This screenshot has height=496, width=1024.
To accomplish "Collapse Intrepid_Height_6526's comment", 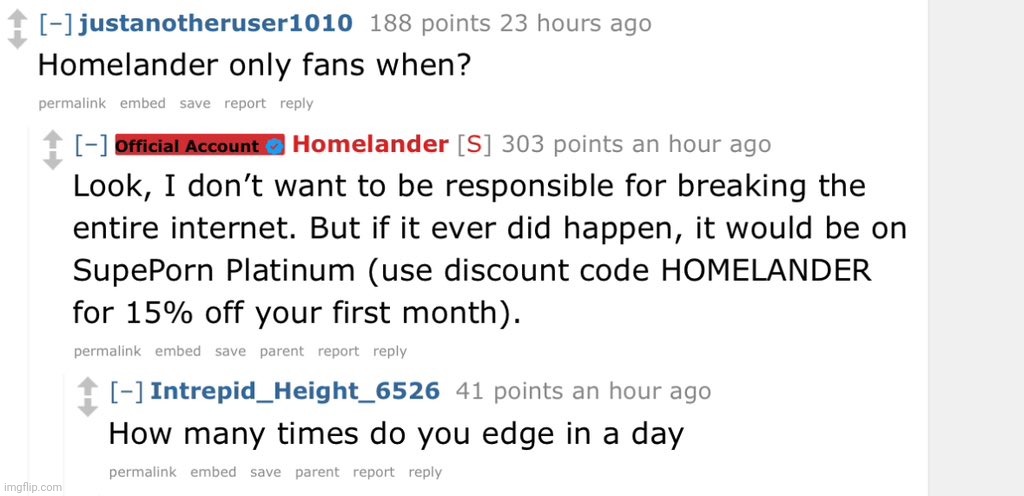I will tap(127, 391).
